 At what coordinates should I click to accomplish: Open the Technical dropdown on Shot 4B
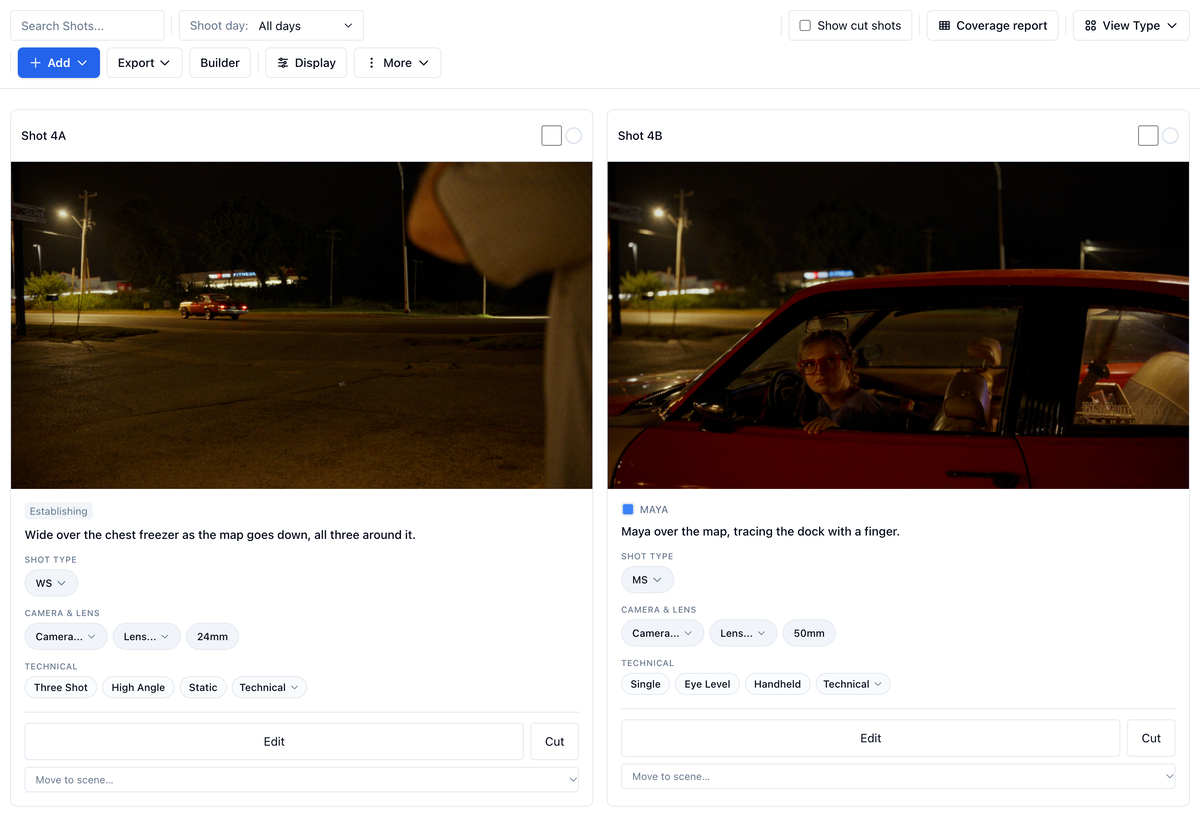pyautogui.click(x=853, y=684)
